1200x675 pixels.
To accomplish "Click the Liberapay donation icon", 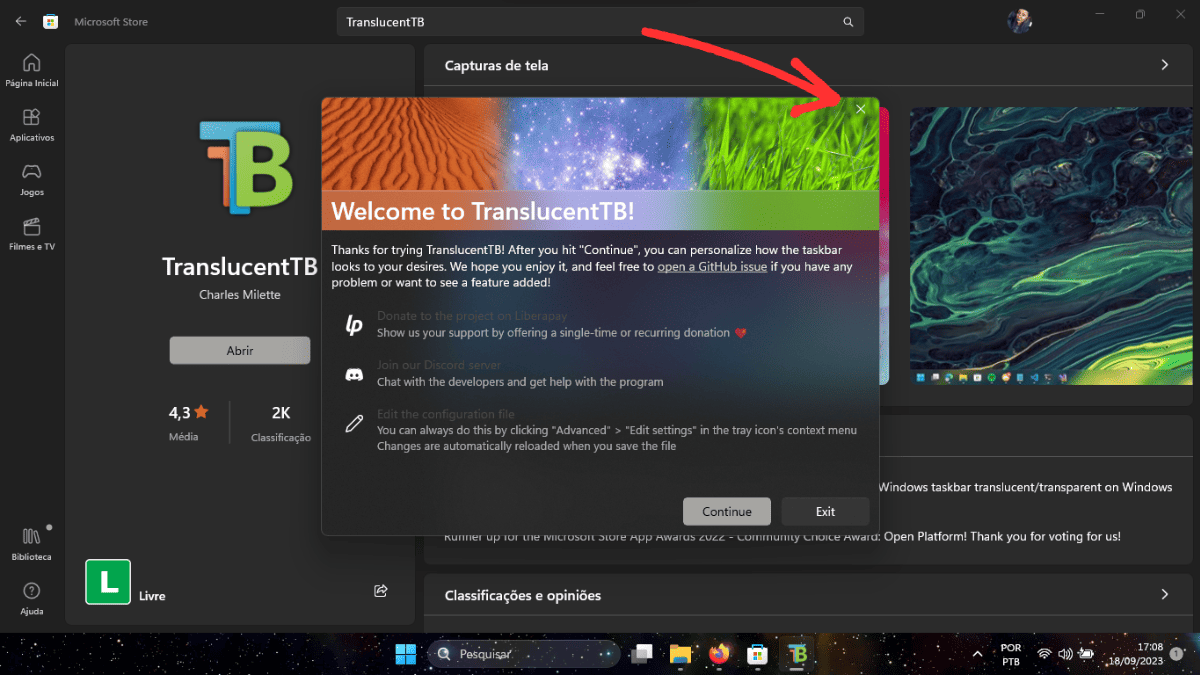I will pos(354,324).
